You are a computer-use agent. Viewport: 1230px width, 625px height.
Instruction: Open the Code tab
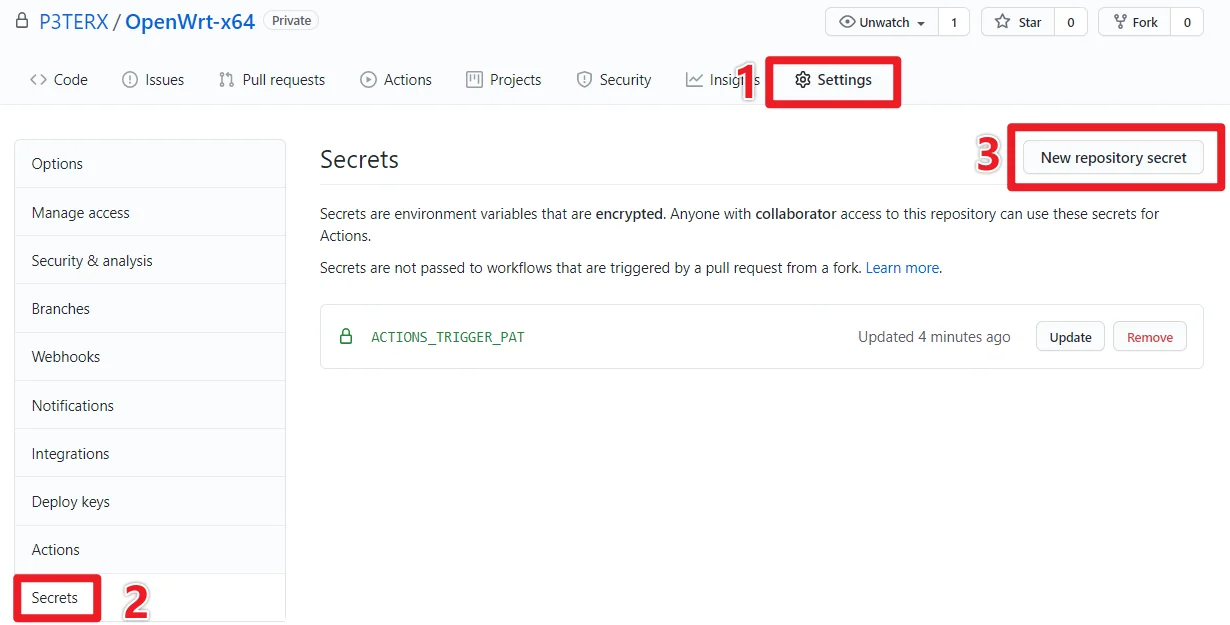pyautogui.click(x=59, y=80)
